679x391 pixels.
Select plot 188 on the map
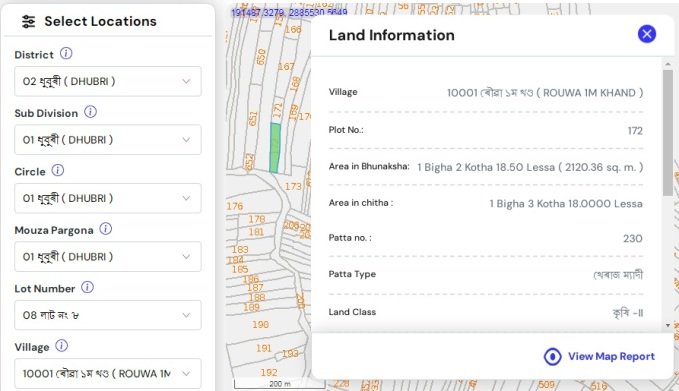(x=257, y=297)
